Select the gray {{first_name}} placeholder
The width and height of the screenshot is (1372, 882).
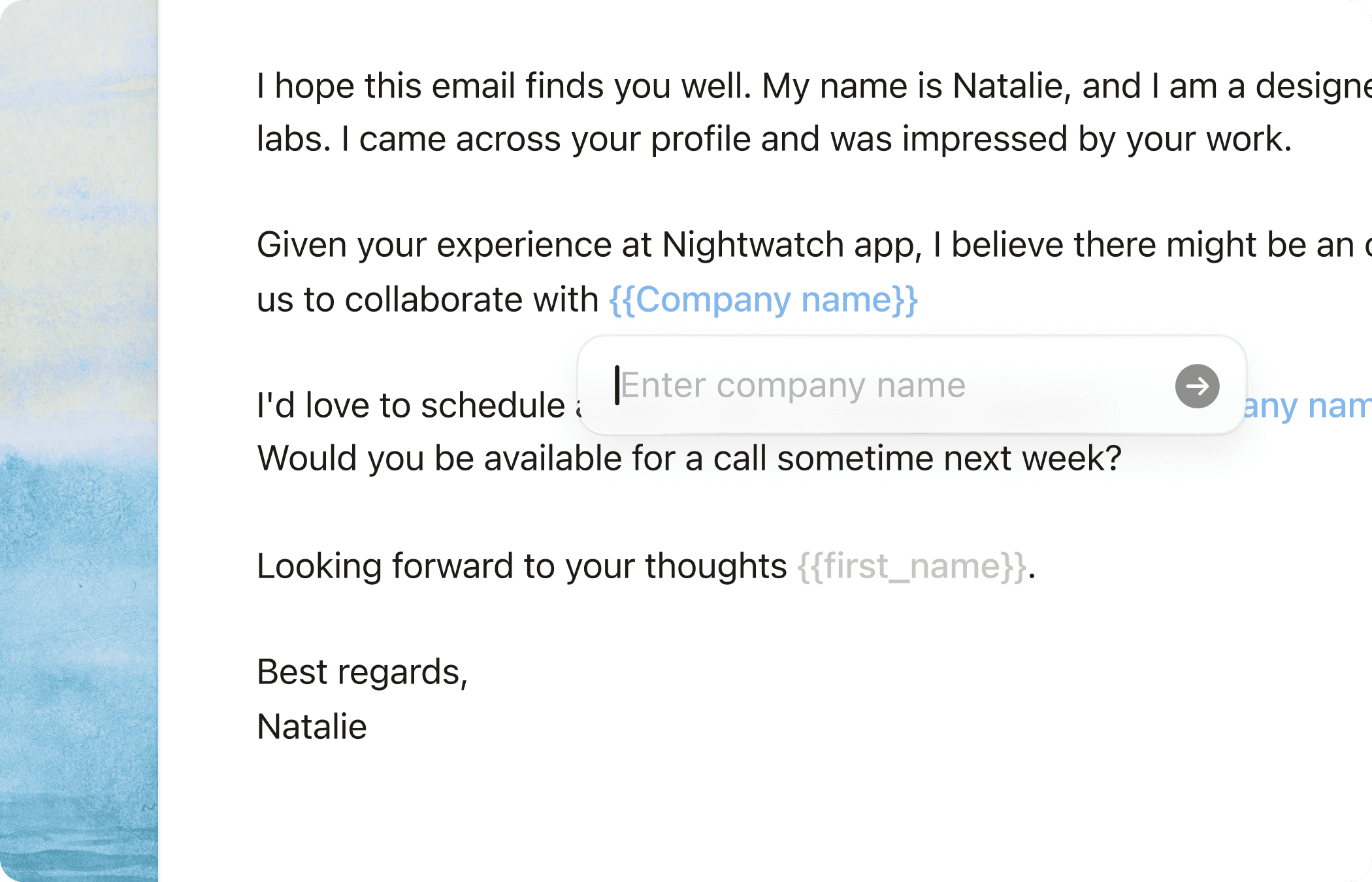click(912, 566)
